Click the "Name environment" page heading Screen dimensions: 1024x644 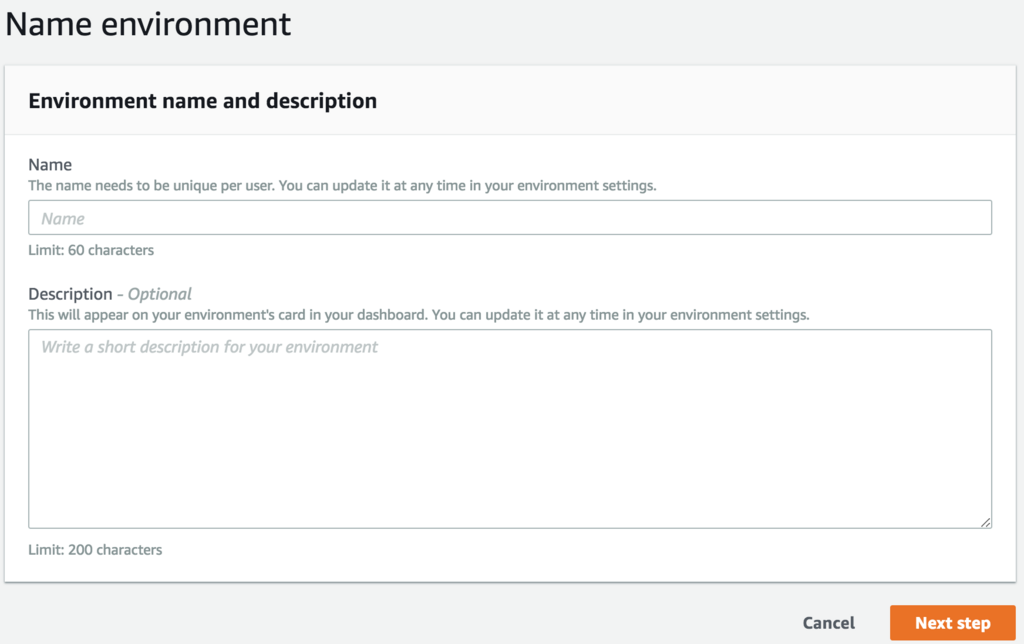(x=149, y=24)
